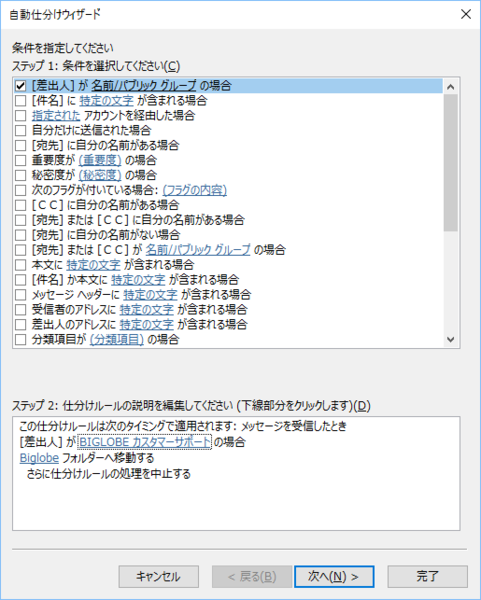
Task: Enable [ＣＣ] に自分の名前がある場合 checkbox
Action: (x=20, y=205)
